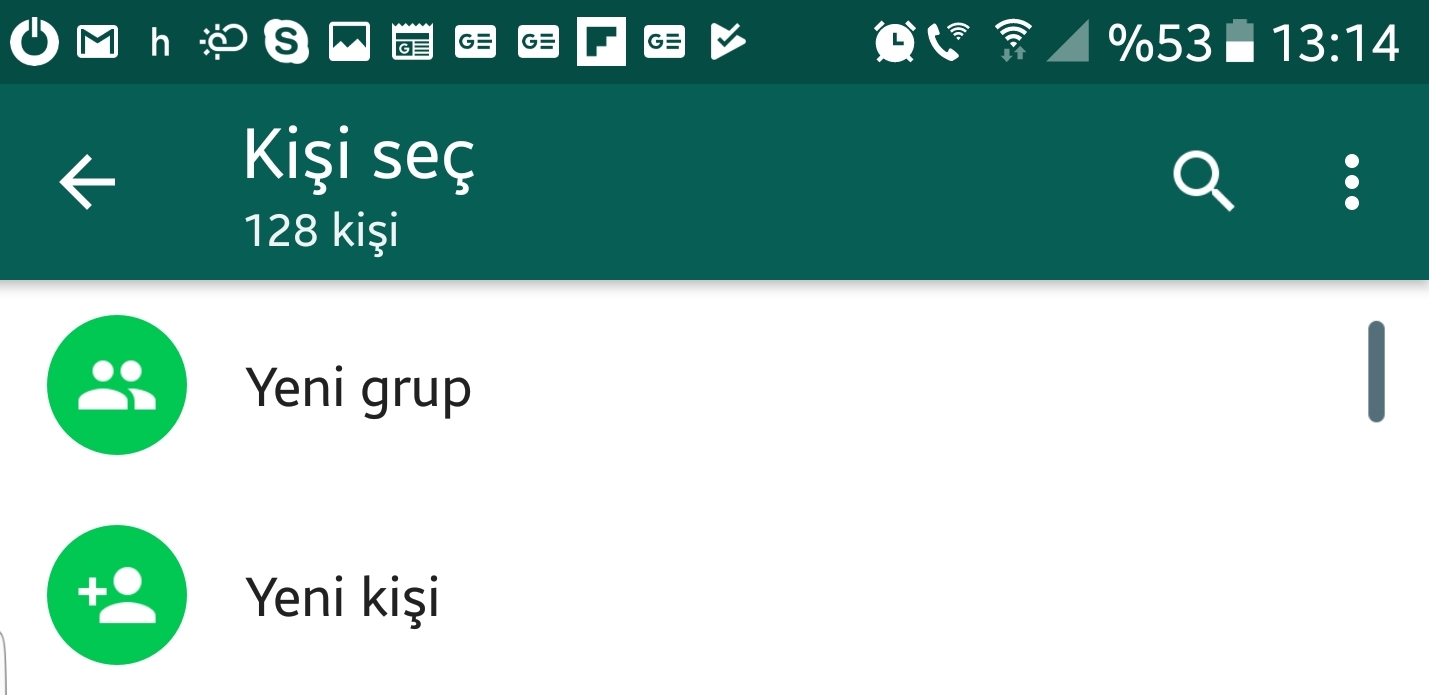Screen dimensions: 1429x695
Task: Select the Yeni grup label
Action: 358,389
